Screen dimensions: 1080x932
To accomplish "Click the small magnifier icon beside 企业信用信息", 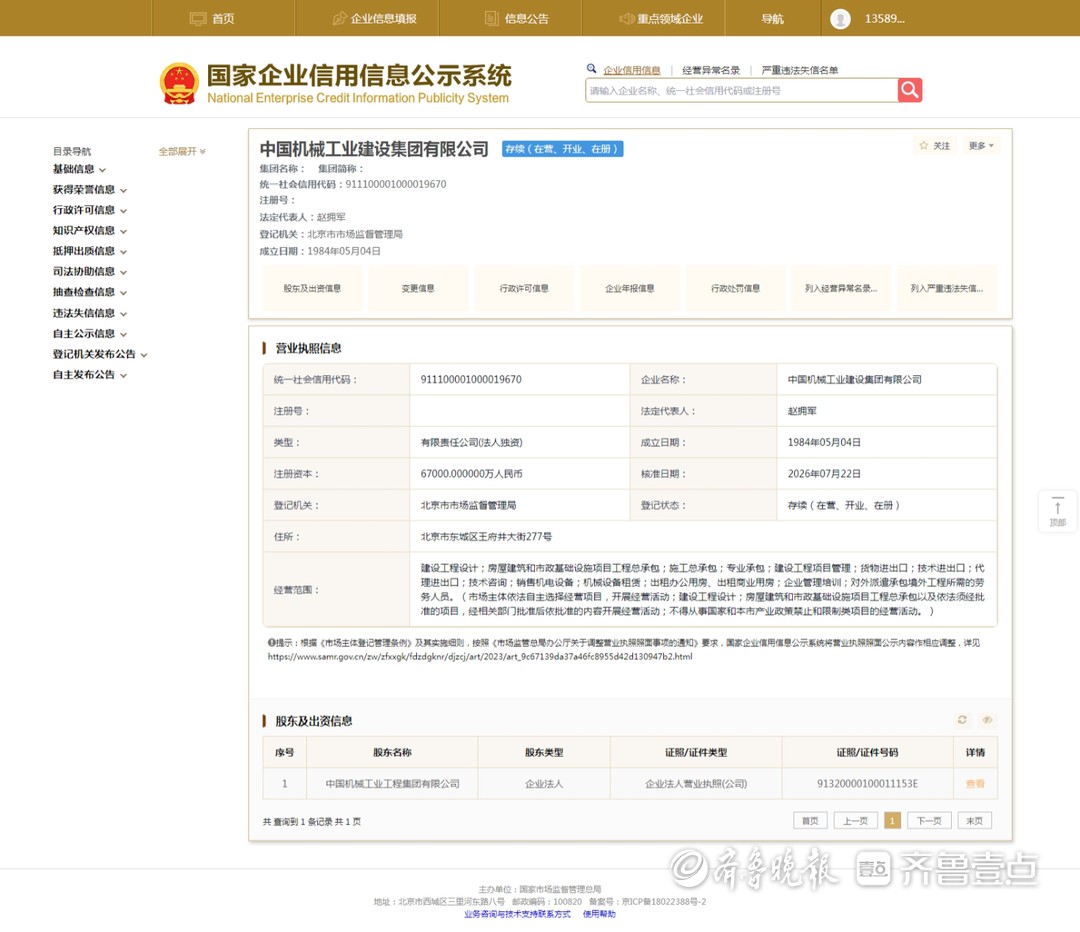I will [591, 68].
